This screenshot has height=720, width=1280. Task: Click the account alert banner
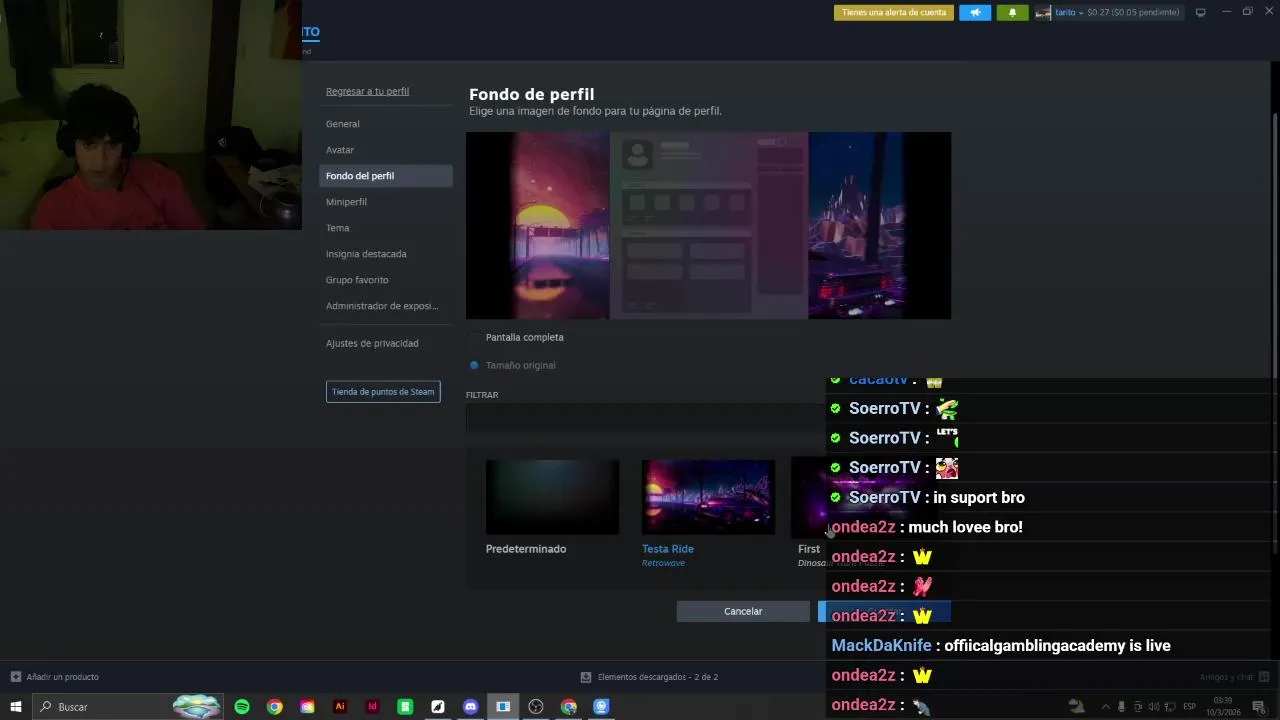coord(894,12)
